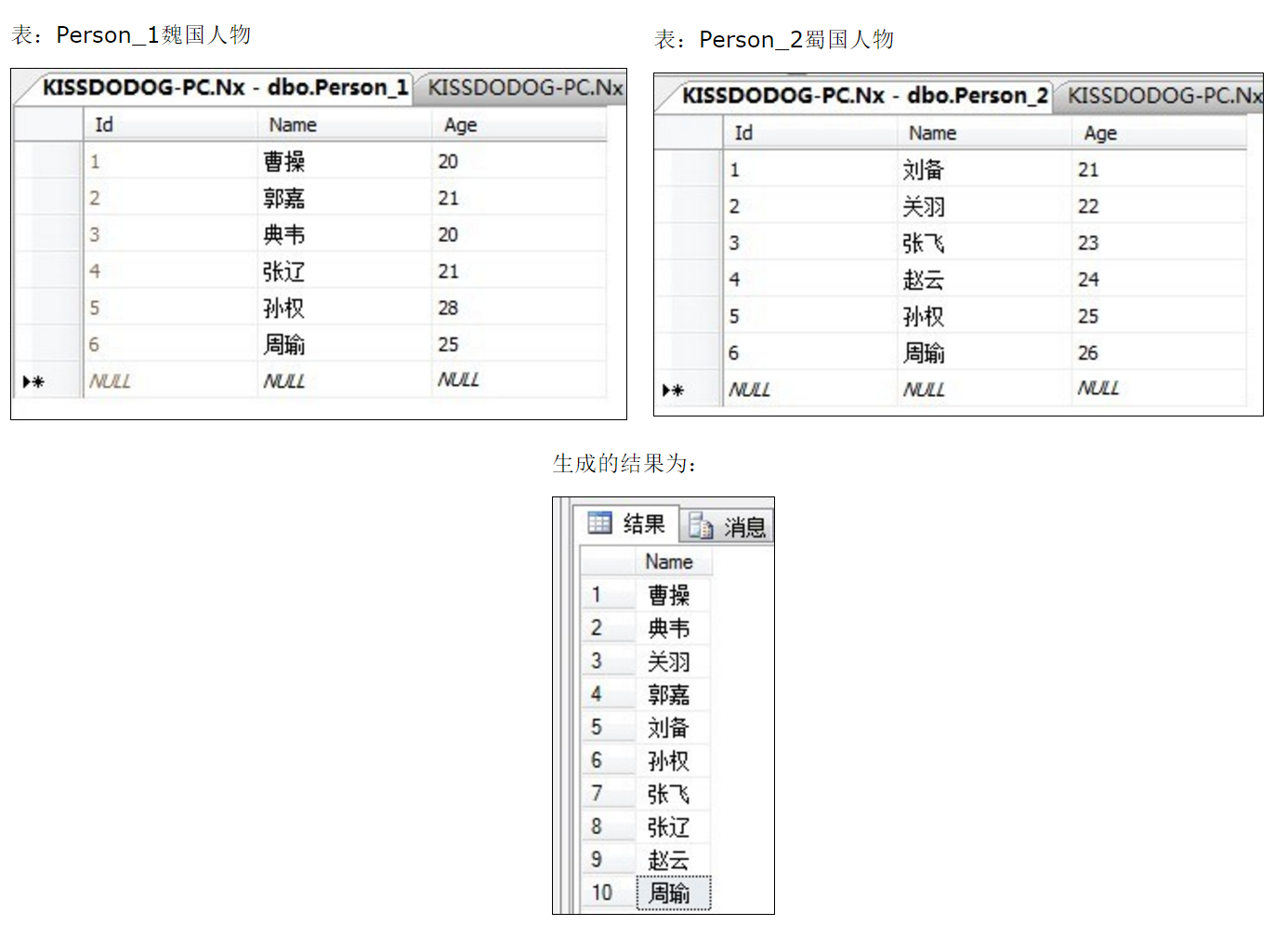This screenshot has height=952, width=1288.
Task: Click the Id 3 cell in Person_1
Action: pyautogui.click(x=170, y=234)
